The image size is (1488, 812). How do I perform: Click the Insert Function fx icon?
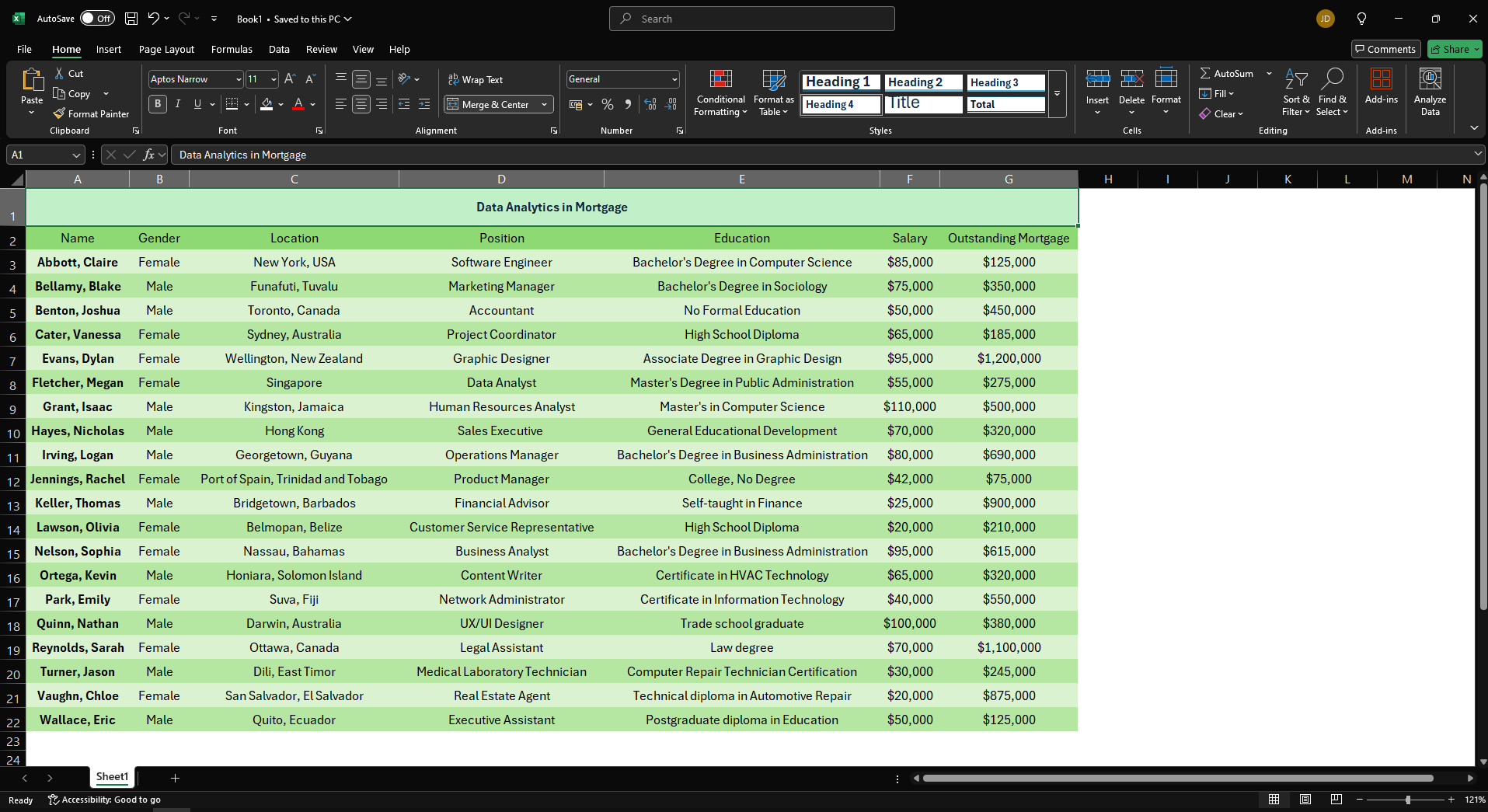149,155
